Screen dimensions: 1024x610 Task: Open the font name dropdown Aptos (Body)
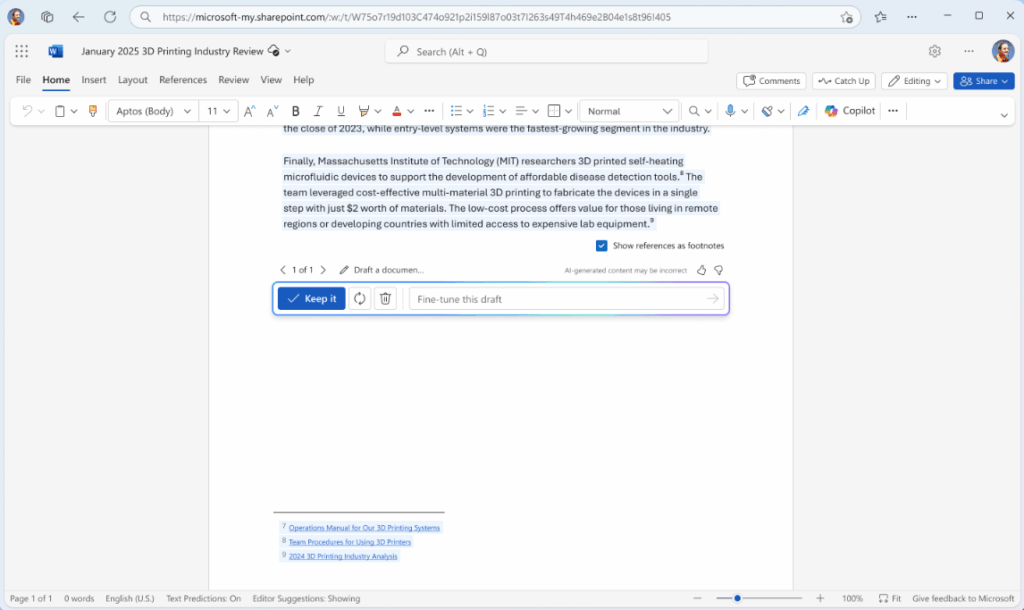pos(153,111)
